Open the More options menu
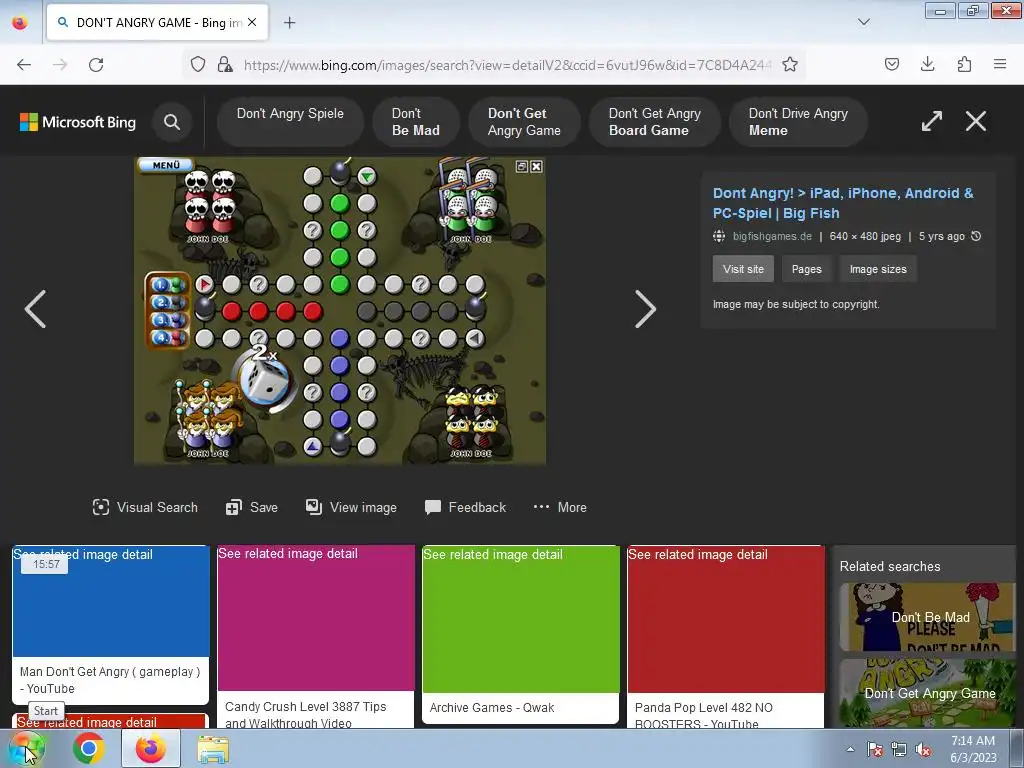1024x768 pixels. (x=560, y=507)
